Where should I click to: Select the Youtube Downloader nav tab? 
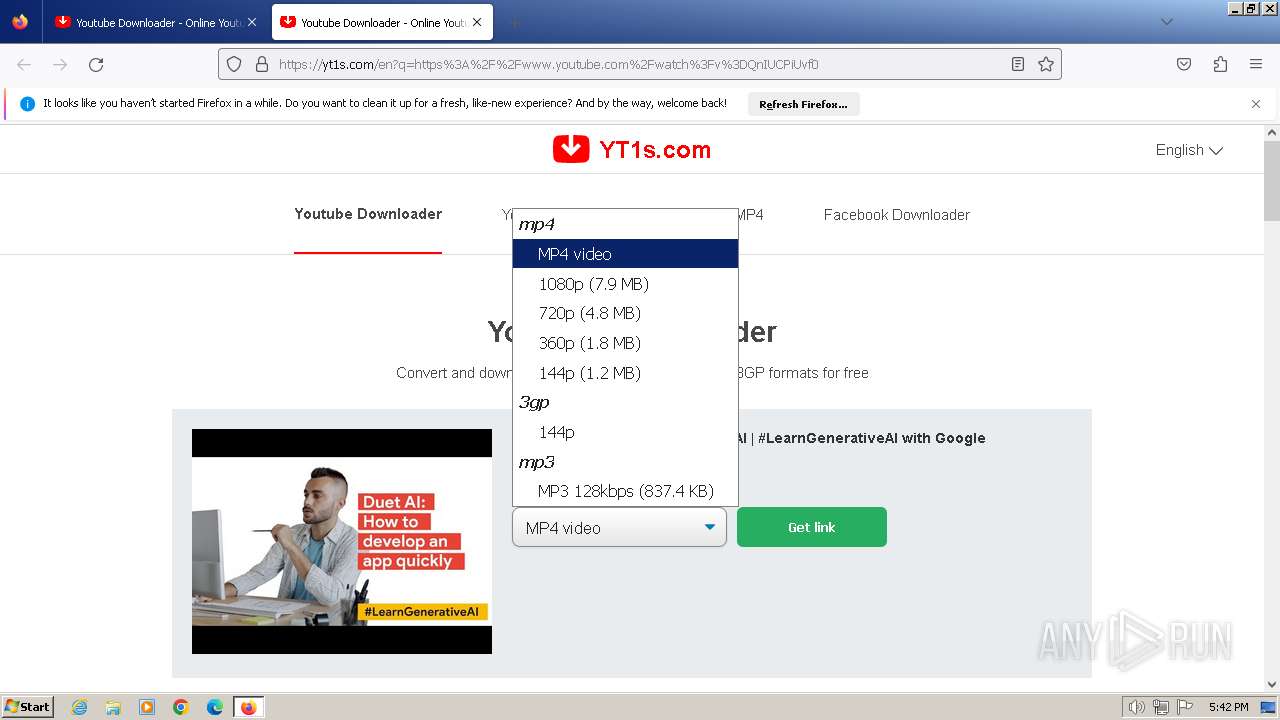coord(368,214)
